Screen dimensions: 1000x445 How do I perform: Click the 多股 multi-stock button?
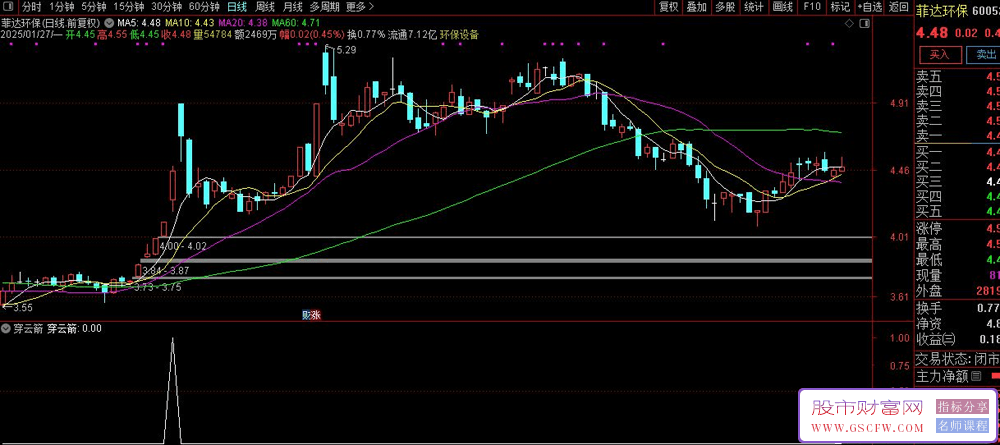click(x=725, y=7)
